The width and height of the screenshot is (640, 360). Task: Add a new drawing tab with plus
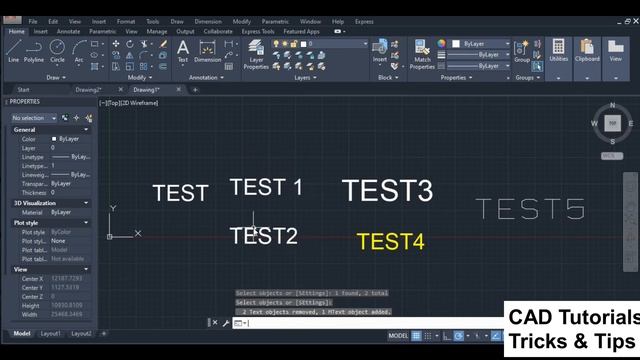(x=195, y=90)
